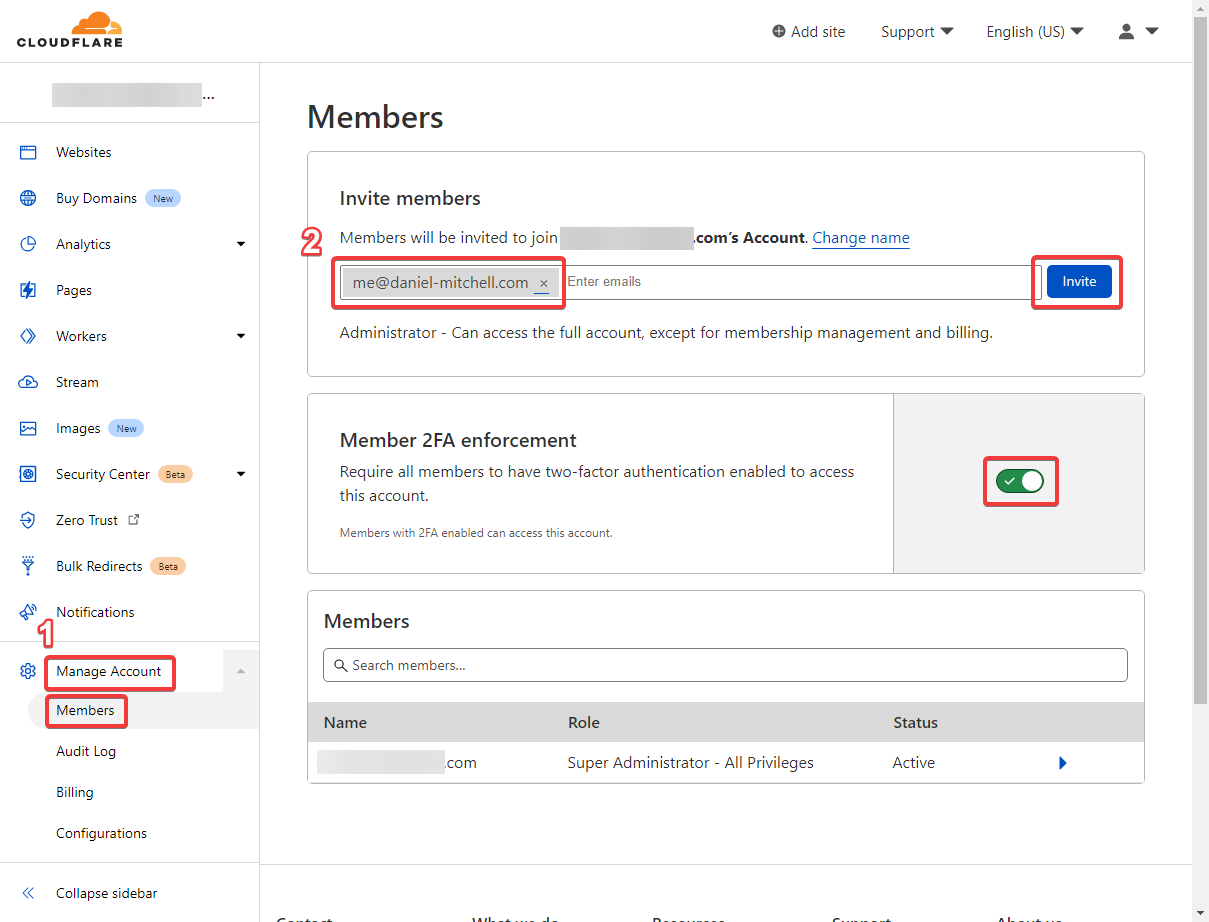Click the Pages lightning icon

coord(28,290)
